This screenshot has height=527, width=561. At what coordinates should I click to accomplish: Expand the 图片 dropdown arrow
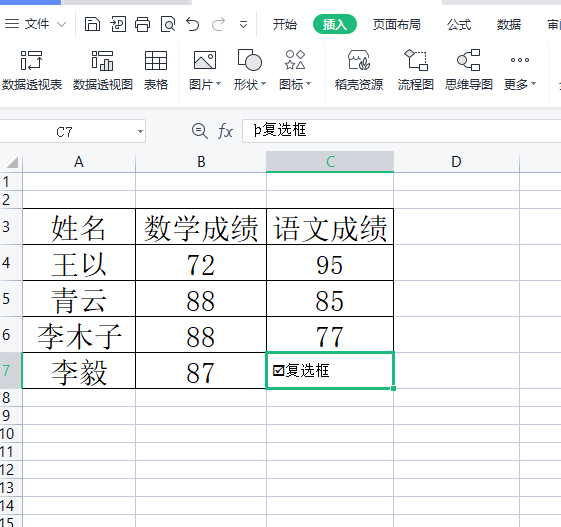click(219, 84)
